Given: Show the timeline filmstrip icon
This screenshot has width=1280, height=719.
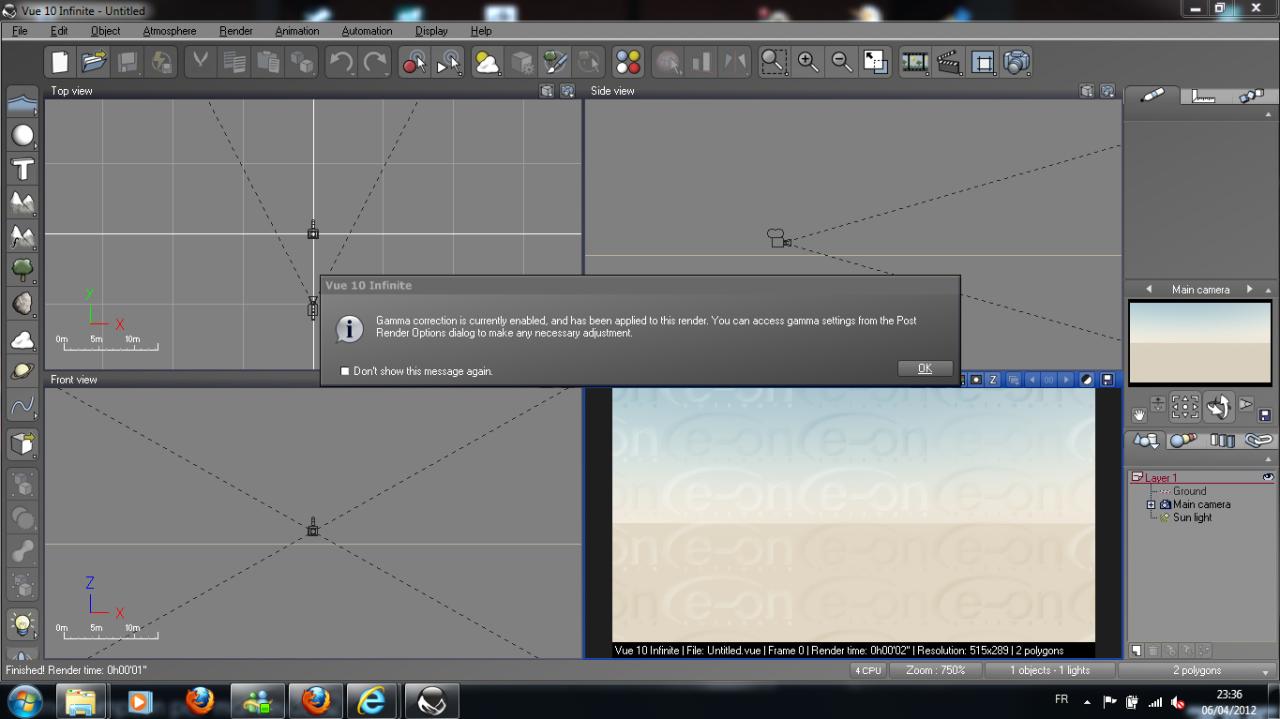Looking at the screenshot, I should tap(915, 62).
